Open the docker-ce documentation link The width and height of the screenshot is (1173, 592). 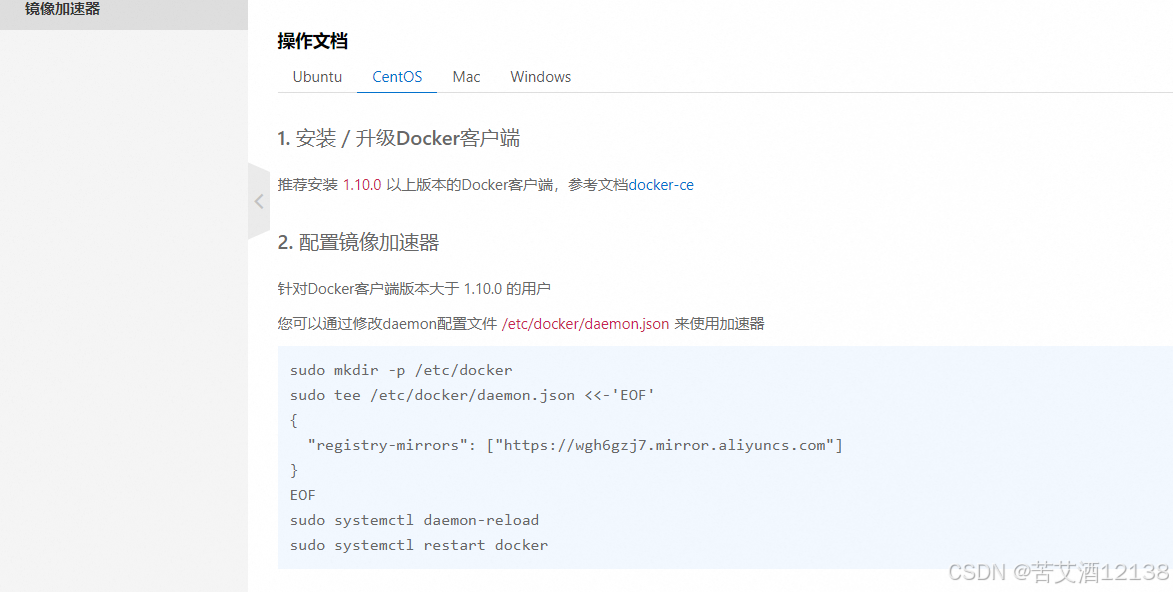coord(661,184)
